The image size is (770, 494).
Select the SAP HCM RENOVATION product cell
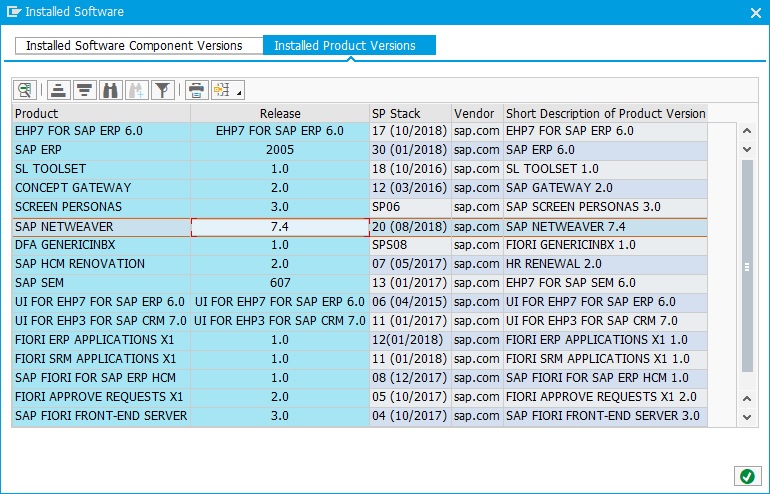(101, 264)
